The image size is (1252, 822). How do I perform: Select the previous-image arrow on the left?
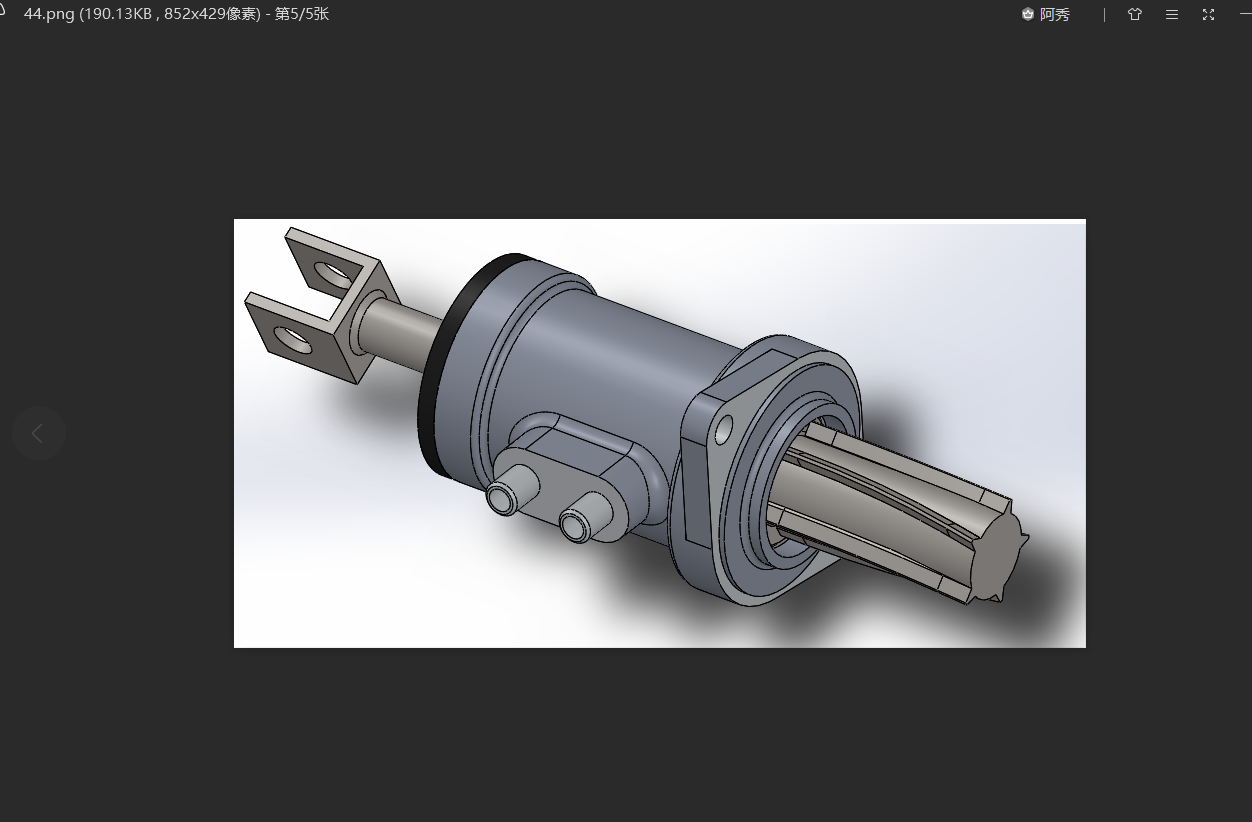tap(38, 432)
